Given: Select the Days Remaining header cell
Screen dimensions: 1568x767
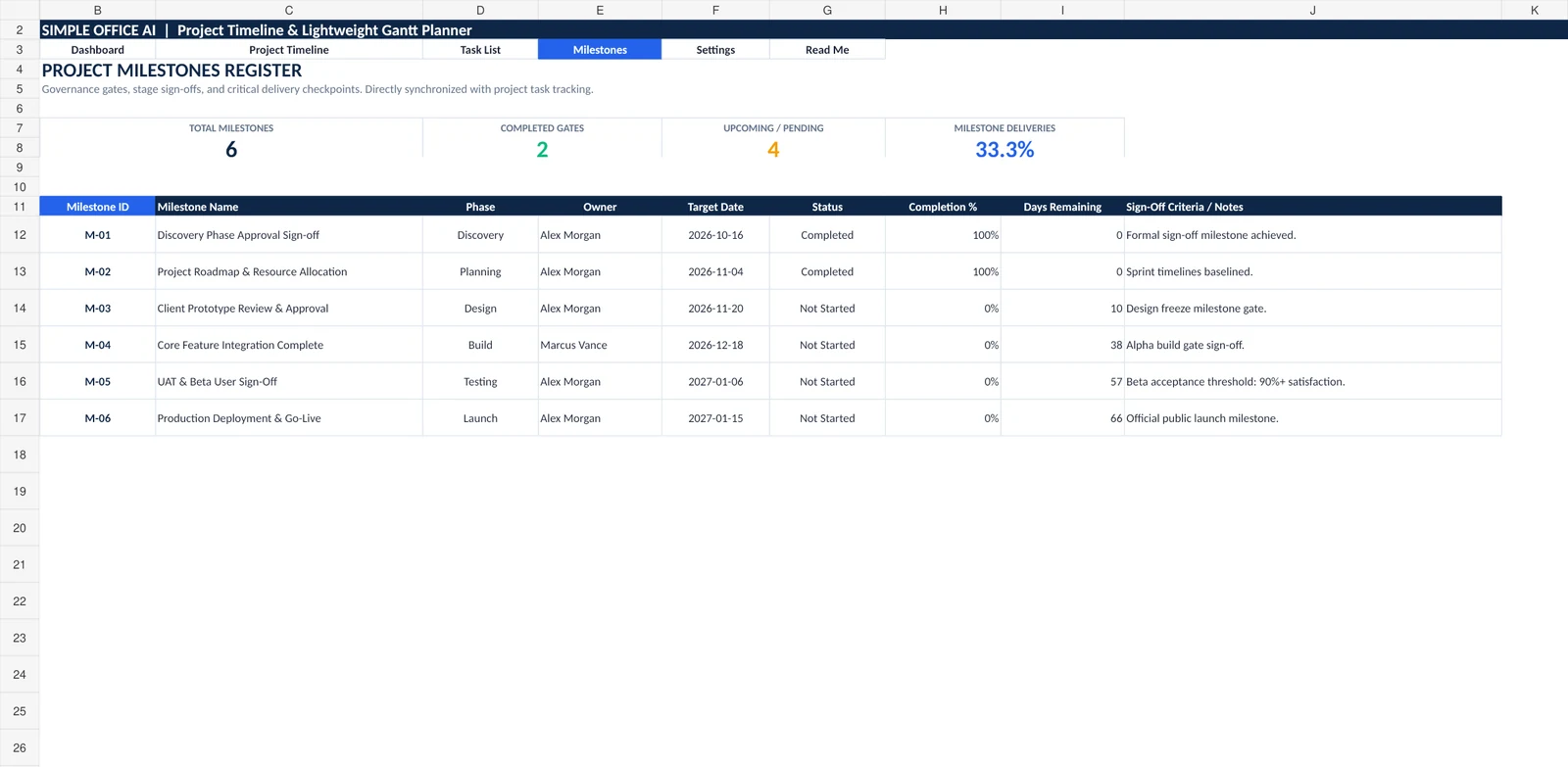Looking at the screenshot, I should coord(1062,207).
